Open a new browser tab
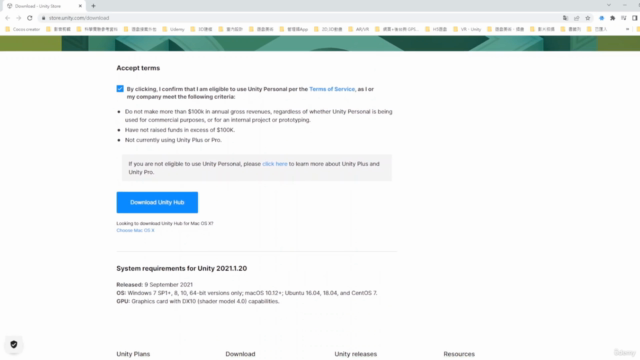The image size is (640, 360). (x=93, y=6)
